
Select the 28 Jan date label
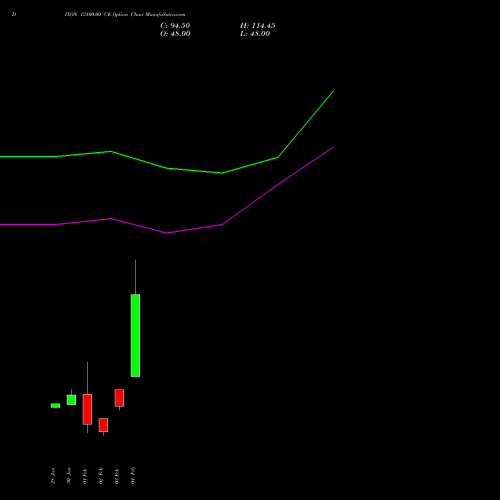click(53, 476)
